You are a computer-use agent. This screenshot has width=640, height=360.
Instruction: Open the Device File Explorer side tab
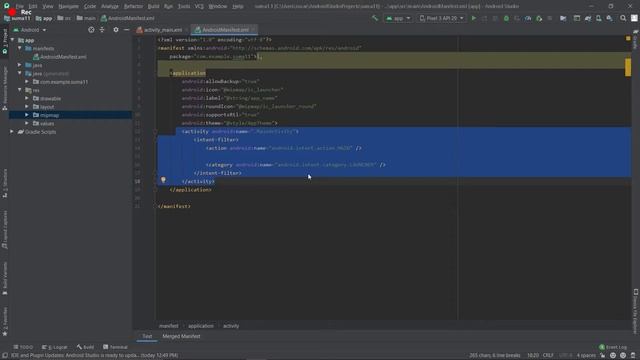tap(636, 312)
